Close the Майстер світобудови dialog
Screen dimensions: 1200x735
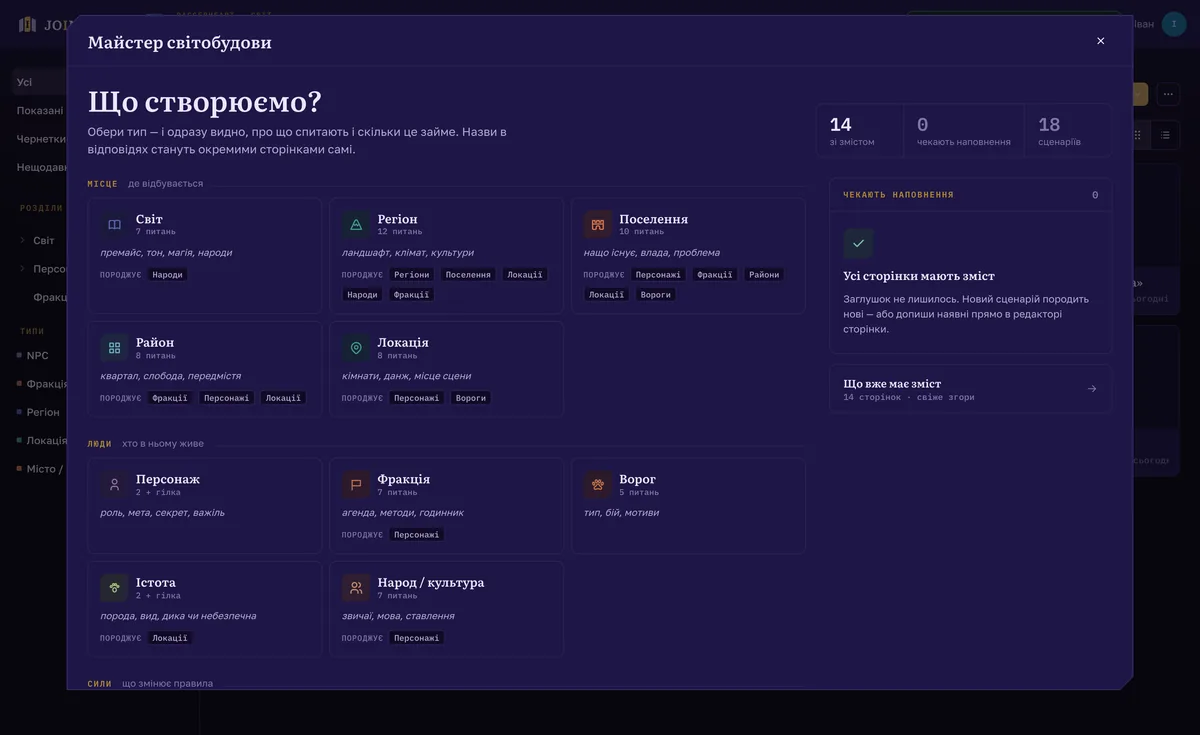(x=1101, y=41)
